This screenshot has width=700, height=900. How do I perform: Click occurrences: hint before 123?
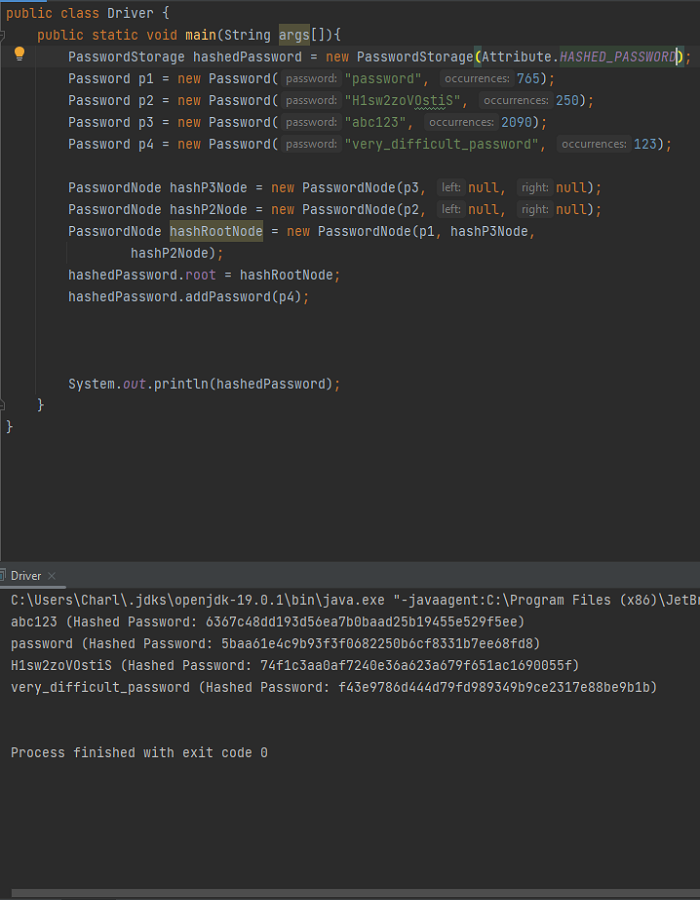point(593,144)
